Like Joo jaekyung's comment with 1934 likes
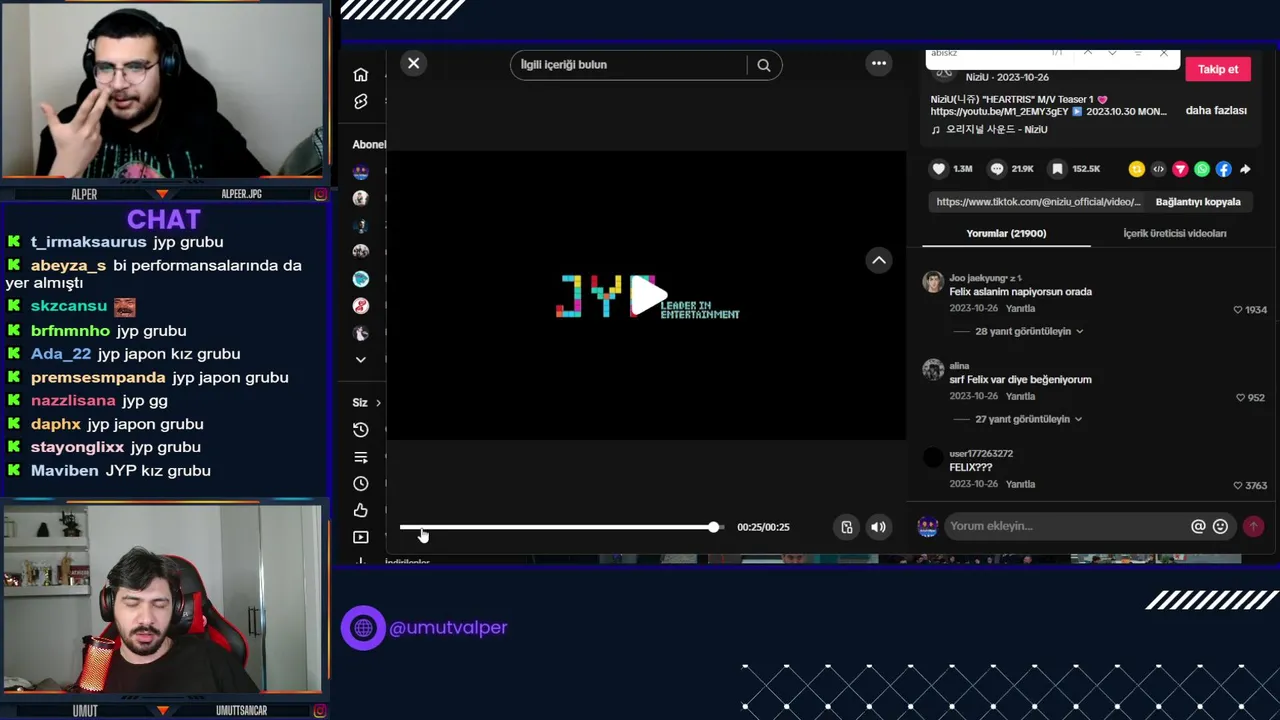Image resolution: width=1280 pixels, height=720 pixels. (x=1238, y=310)
